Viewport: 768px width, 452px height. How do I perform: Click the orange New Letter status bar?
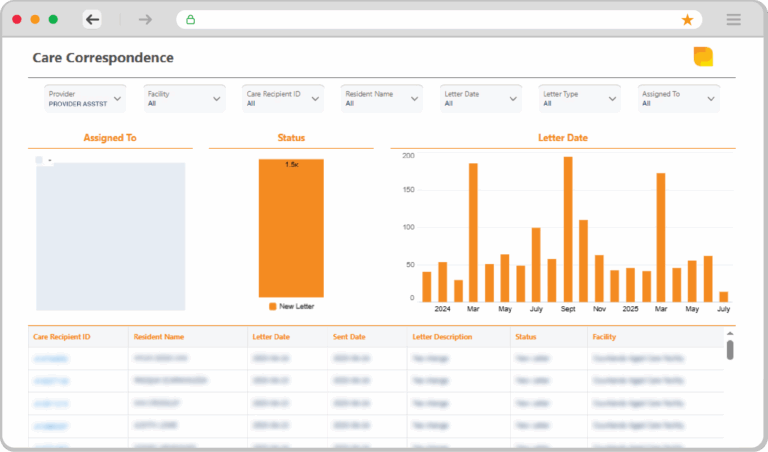tap(291, 228)
